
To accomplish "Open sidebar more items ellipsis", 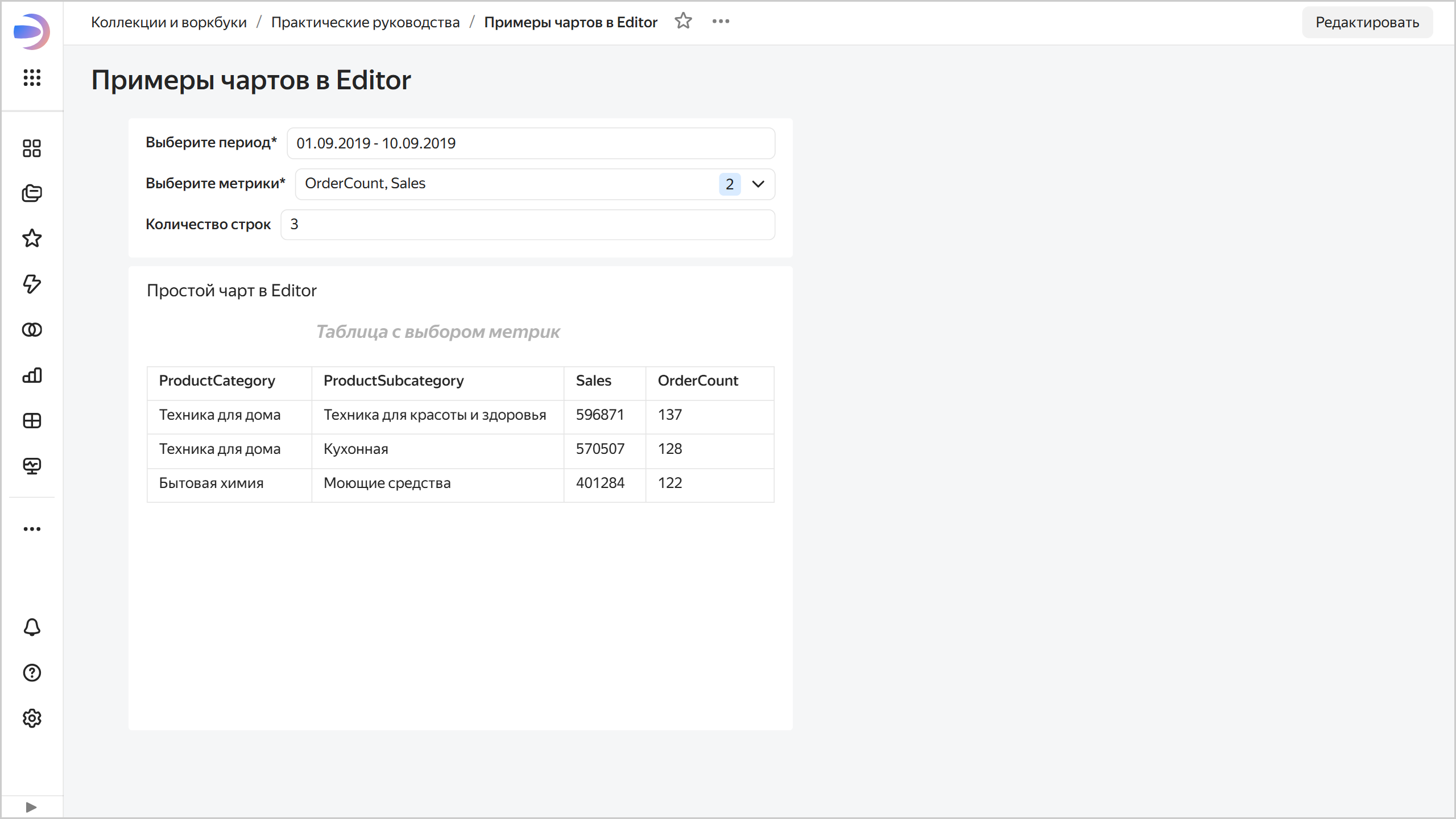I will (x=32, y=529).
